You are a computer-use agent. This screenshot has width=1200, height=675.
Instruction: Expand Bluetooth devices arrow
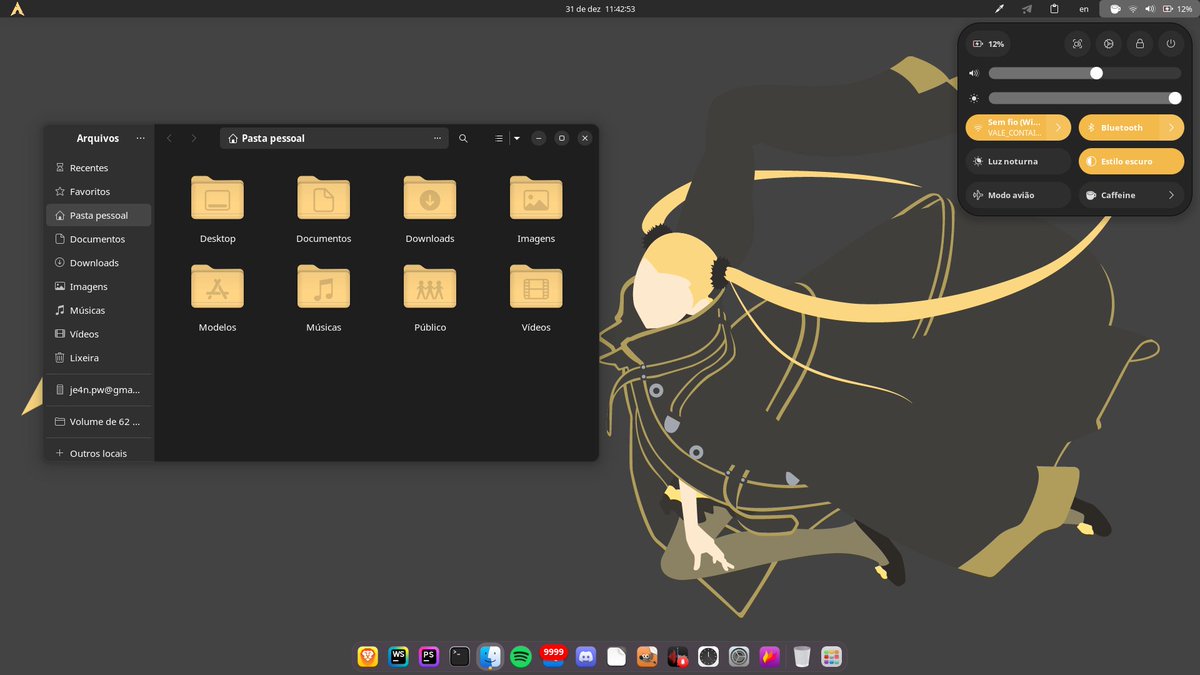pyautogui.click(x=1172, y=128)
